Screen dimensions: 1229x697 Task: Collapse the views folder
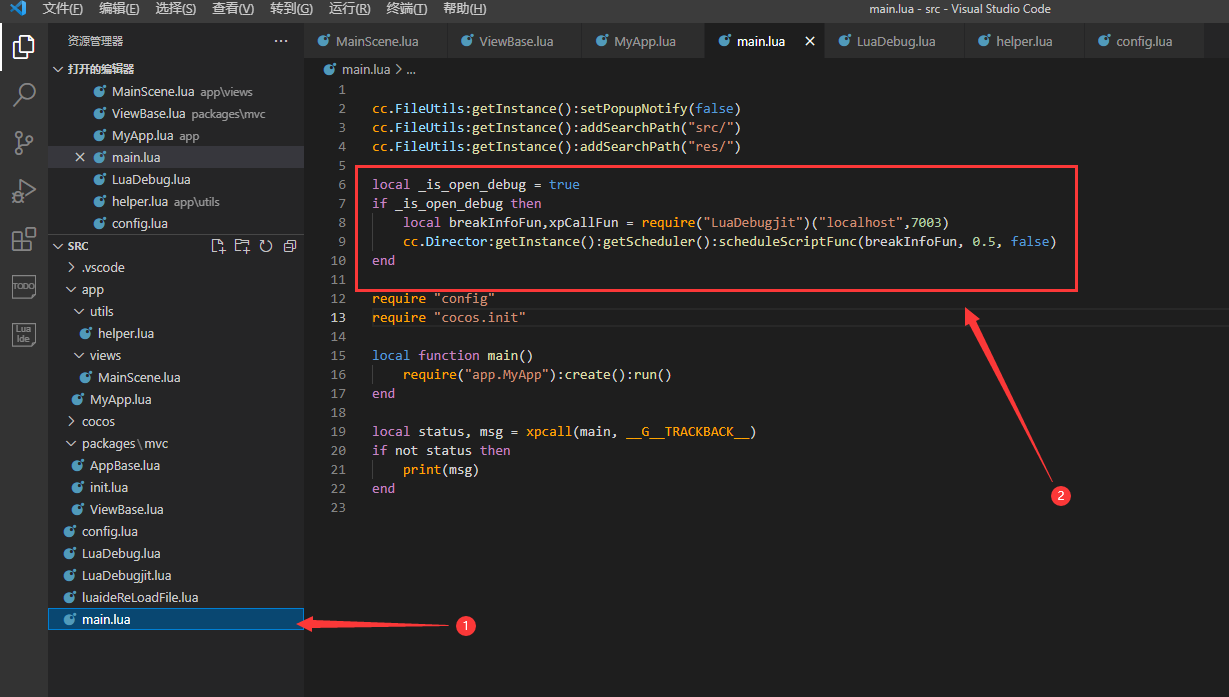click(x=104, y=355)
